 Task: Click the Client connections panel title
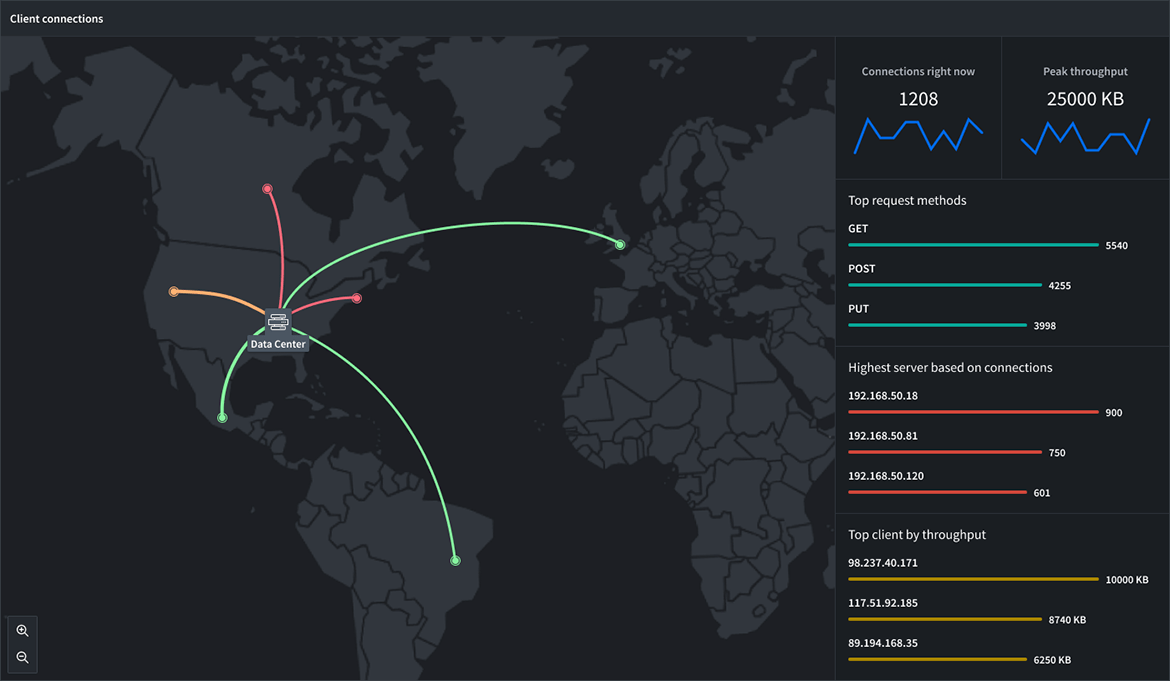[x=56, y=18]
